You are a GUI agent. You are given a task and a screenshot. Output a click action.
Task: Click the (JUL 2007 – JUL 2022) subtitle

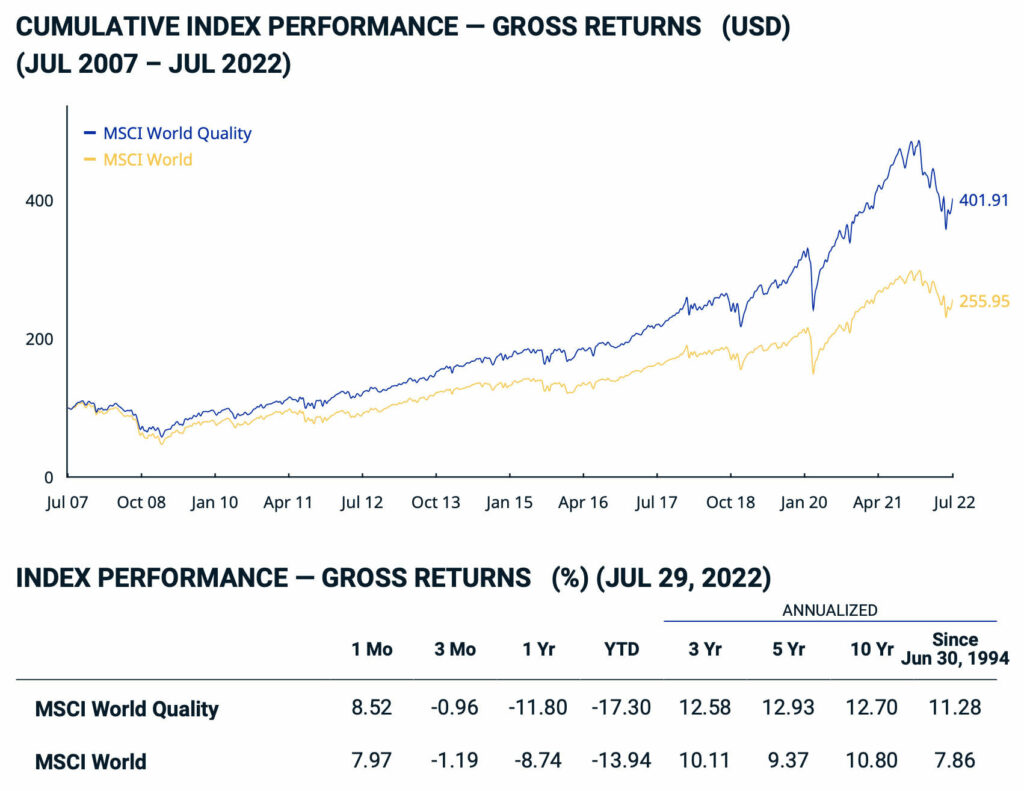click(153, 64)
